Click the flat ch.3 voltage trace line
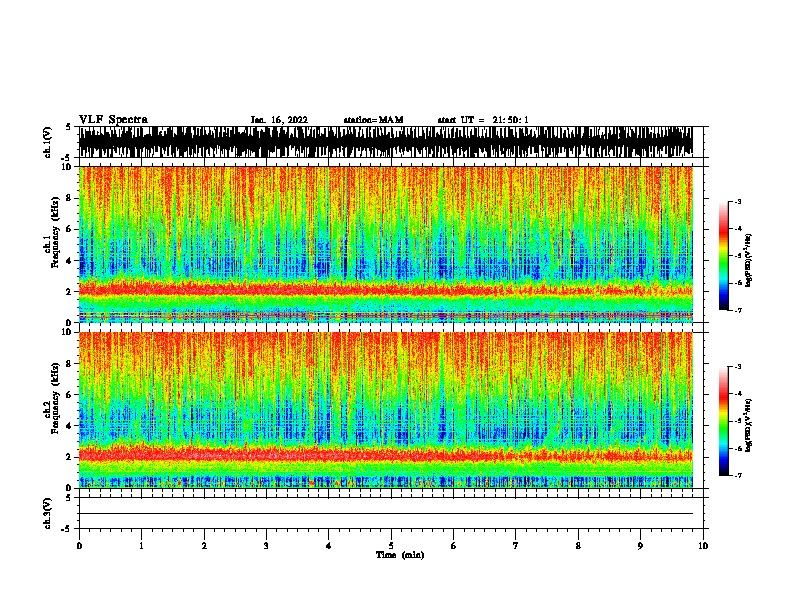This screenshot has height=612, width=792. click(386, 514)
